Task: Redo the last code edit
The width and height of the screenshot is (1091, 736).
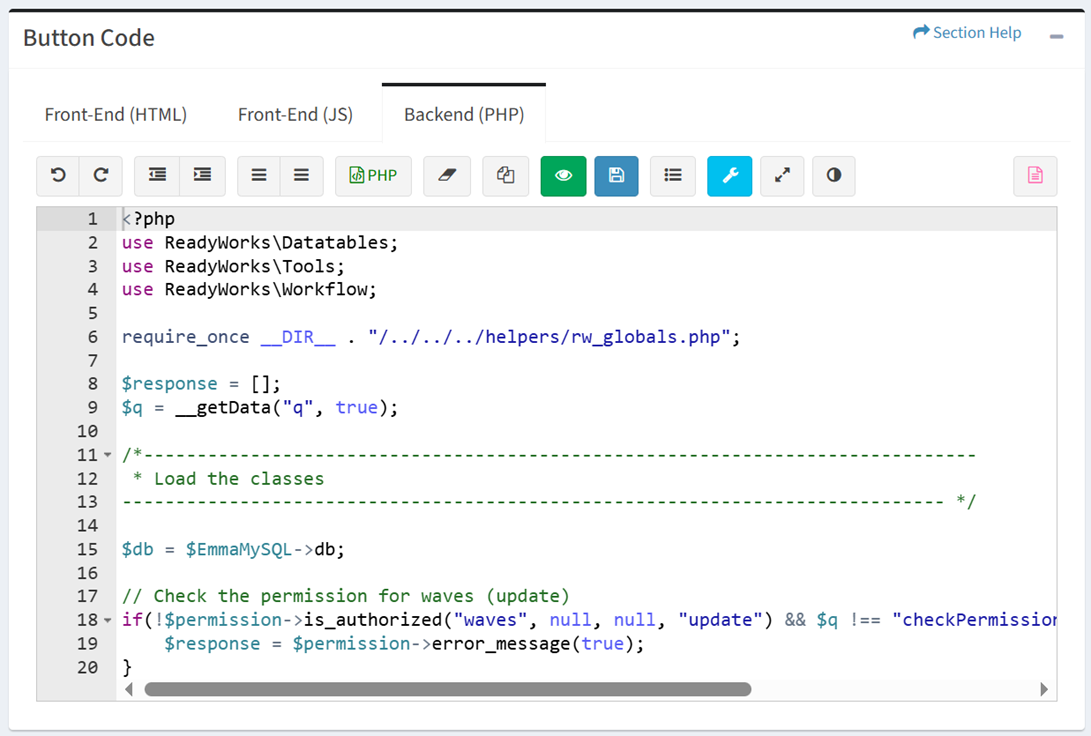Action: pos(101,175)
